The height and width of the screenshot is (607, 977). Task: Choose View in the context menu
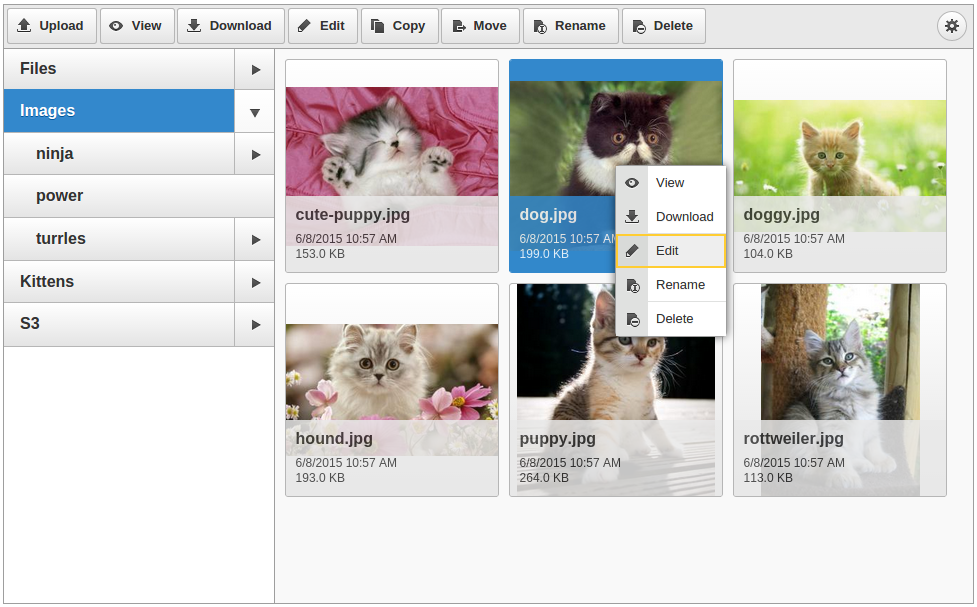[670, 183]
